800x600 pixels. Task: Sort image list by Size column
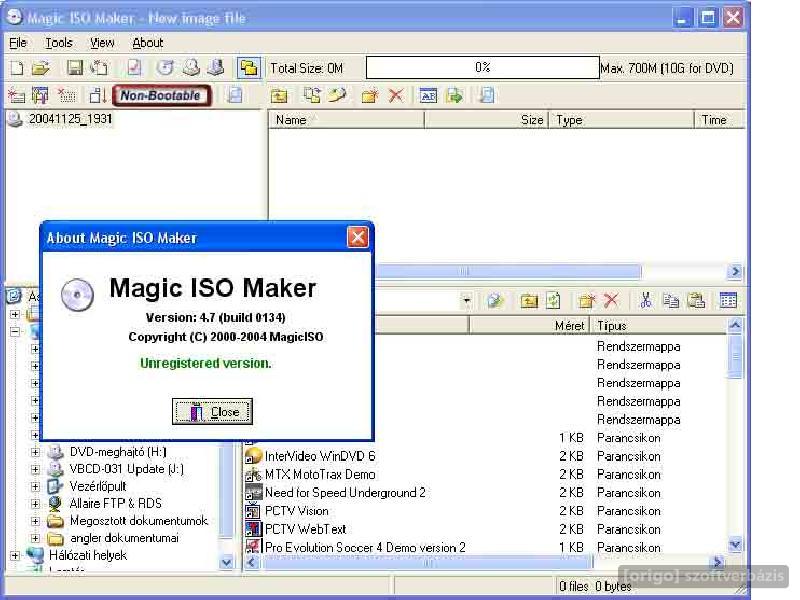(486, 120)
